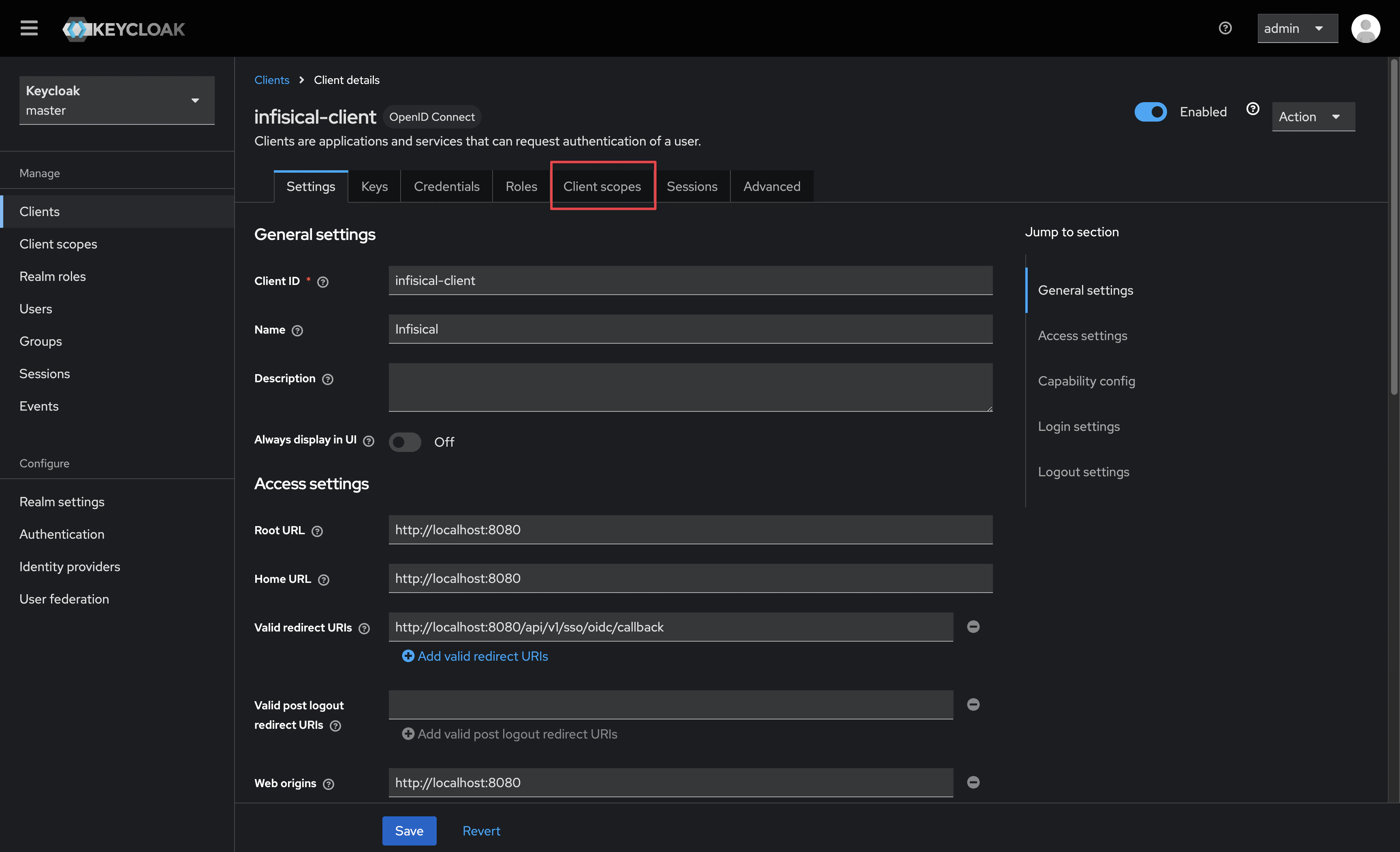
Task: Disable the client with Enabled switch
Action: (x=1150, y=112)
